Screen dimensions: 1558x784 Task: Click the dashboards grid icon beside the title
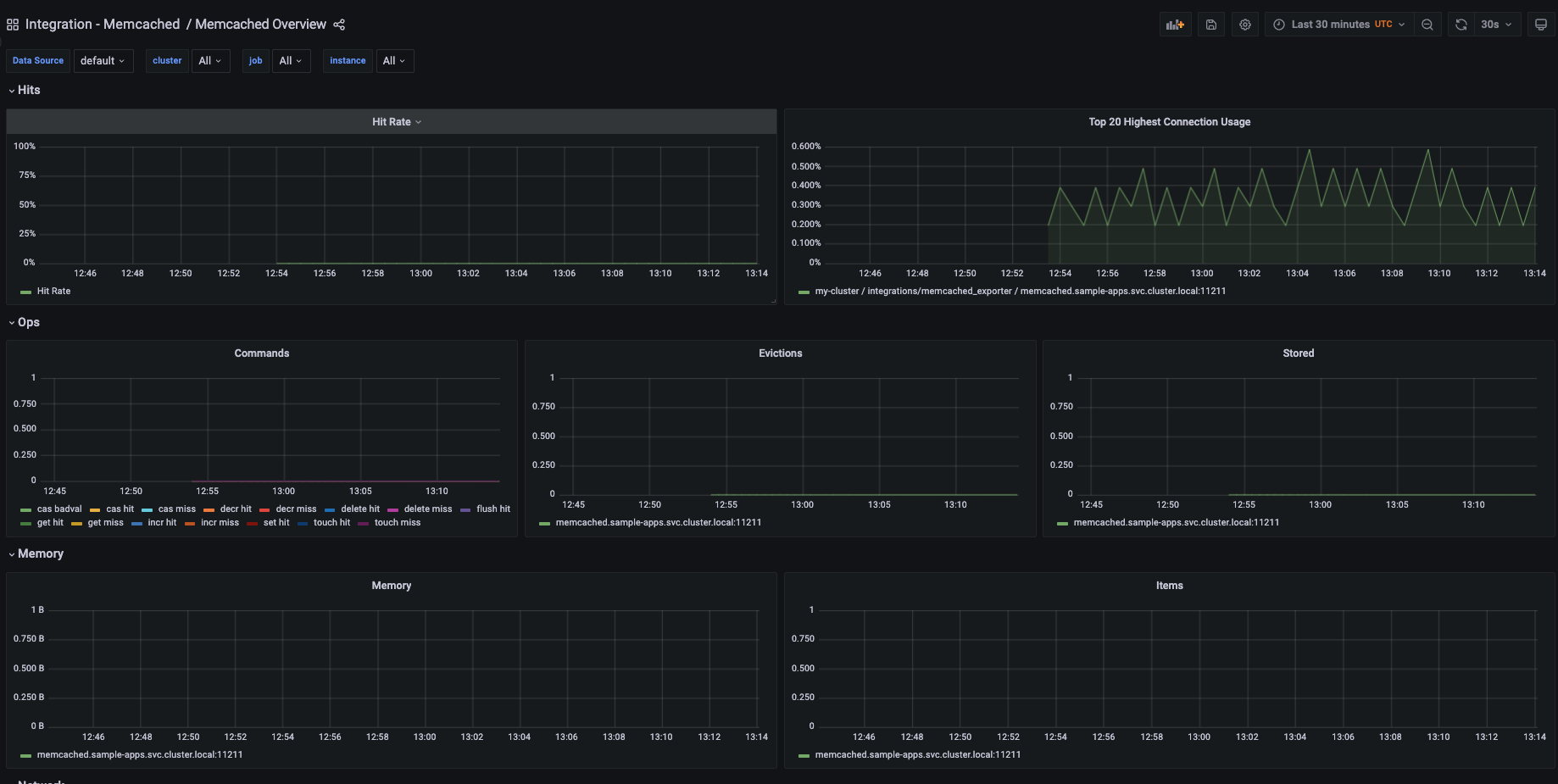(13, 24)
